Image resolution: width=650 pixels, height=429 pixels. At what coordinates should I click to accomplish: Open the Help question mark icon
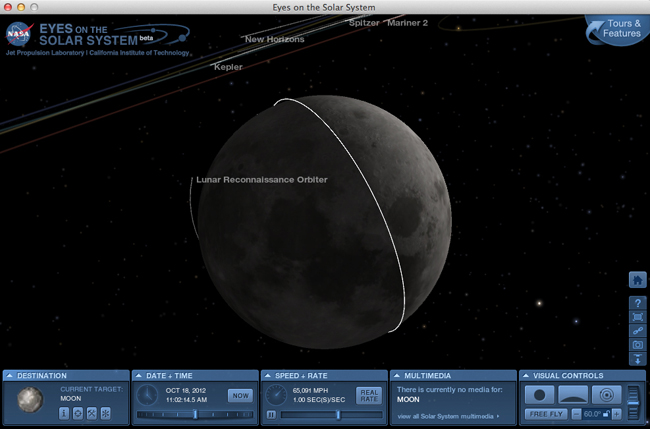click(638, 303)
